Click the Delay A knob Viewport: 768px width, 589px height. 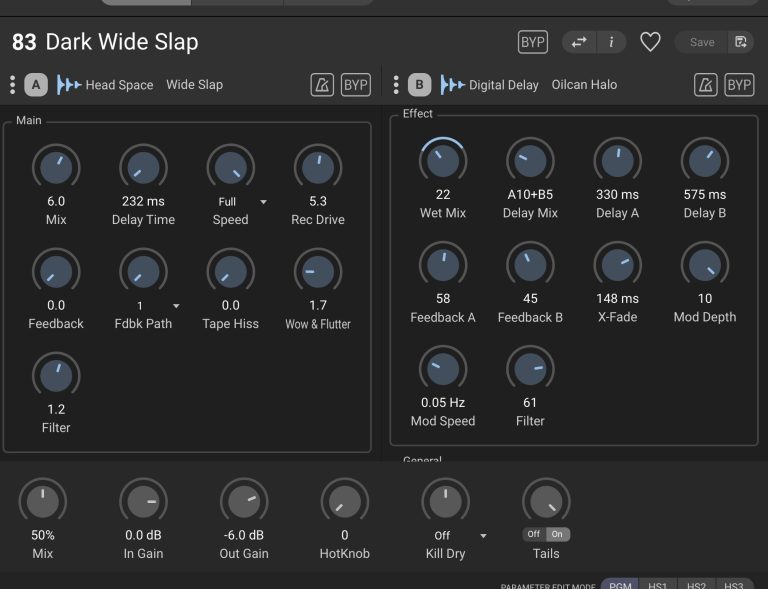pos(618,161)
